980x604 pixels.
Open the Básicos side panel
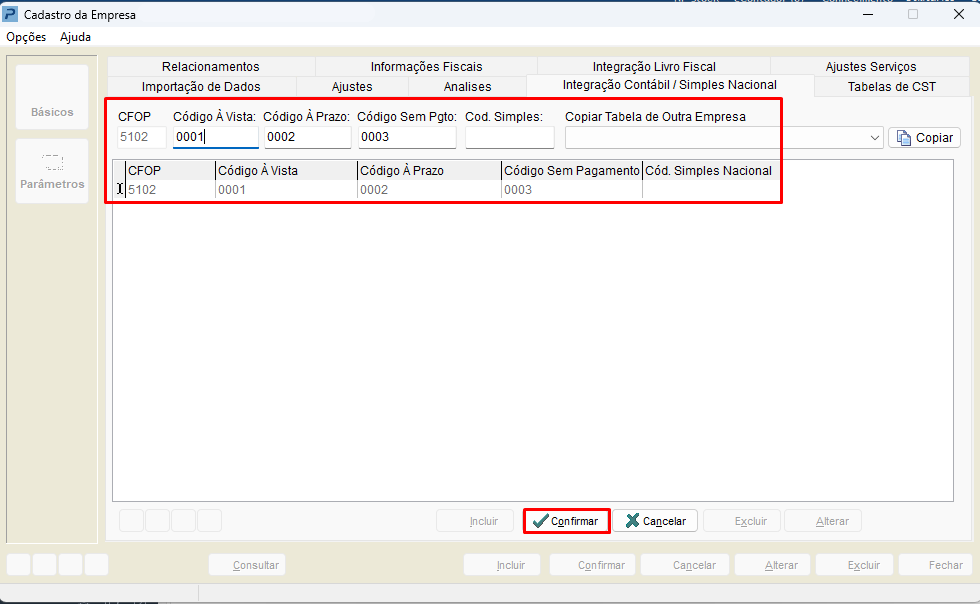(x=52, y=112)
